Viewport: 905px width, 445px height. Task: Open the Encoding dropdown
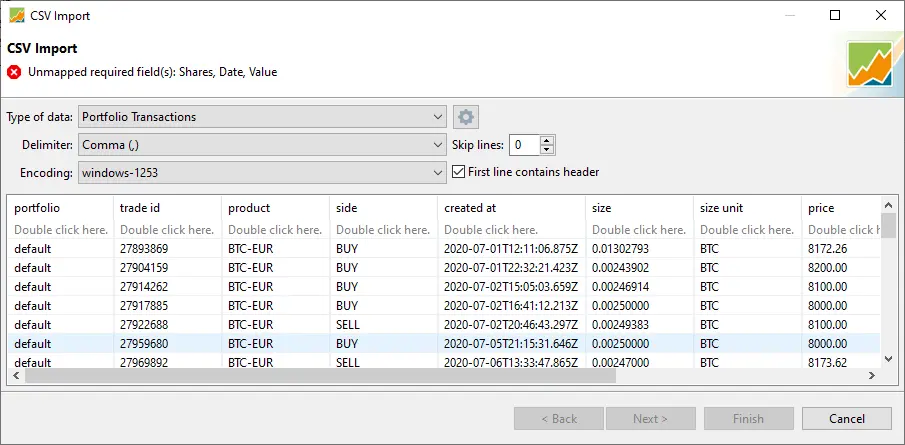point(262,173)
